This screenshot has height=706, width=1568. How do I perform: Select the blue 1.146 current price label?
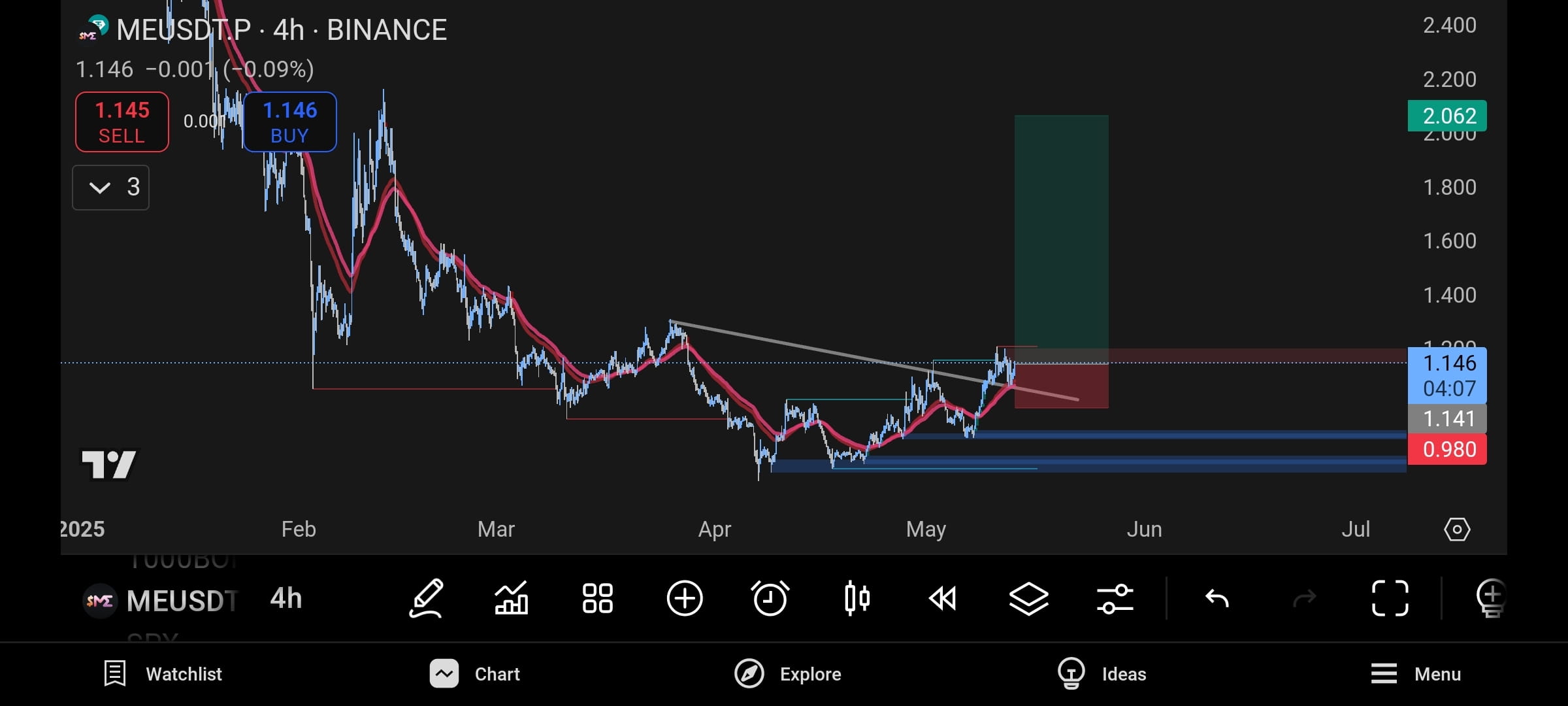pyautogui.click(x=1447, y=375)
